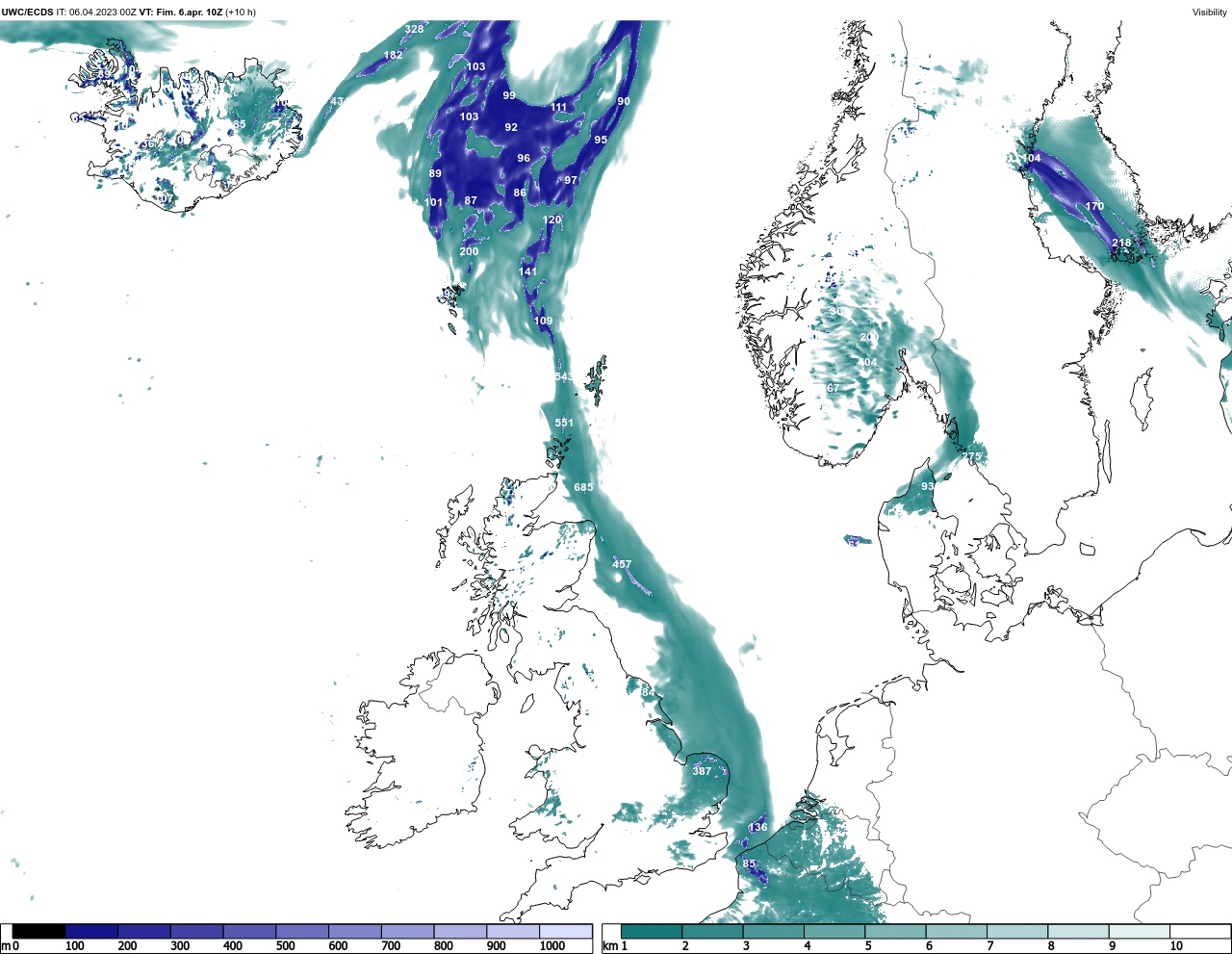The height and width of the screenshot is (954, 1232).
Task: Click the visibility value 136 near Belgium
Action: [758, 827]
